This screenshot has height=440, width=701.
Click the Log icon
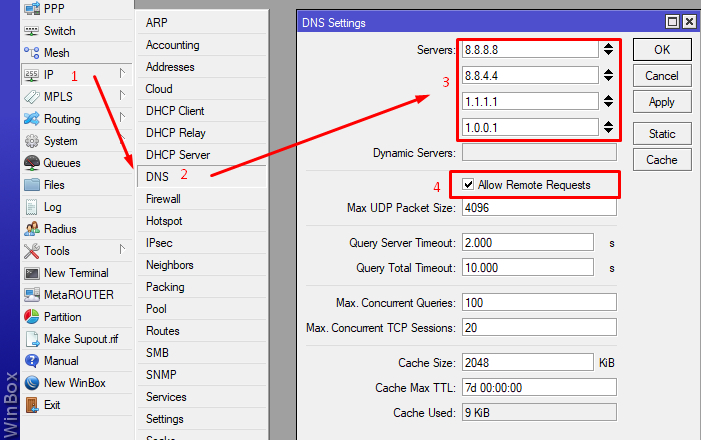[32, 207]
